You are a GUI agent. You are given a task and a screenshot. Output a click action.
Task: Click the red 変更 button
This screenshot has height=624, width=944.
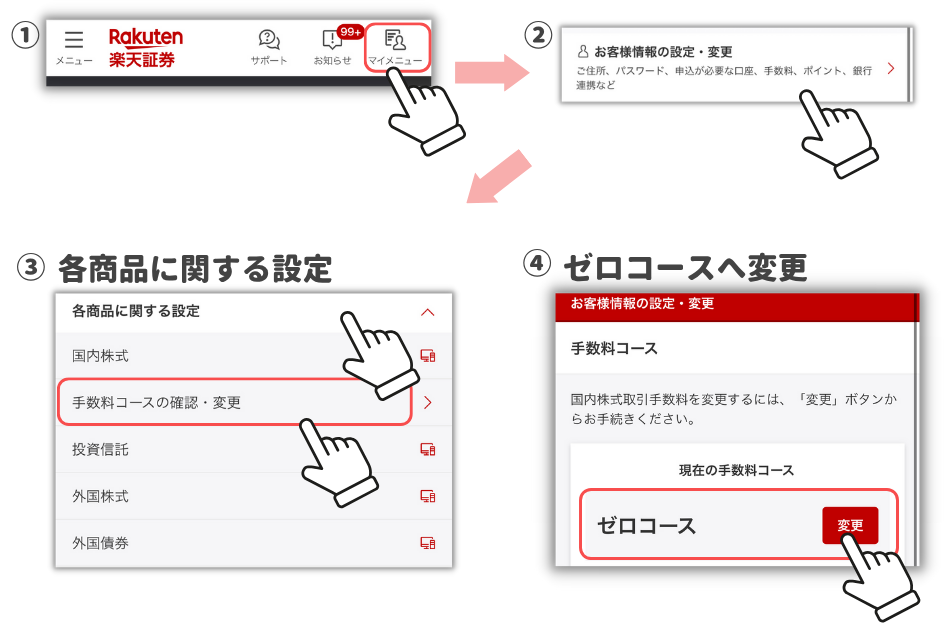[850, 525]
